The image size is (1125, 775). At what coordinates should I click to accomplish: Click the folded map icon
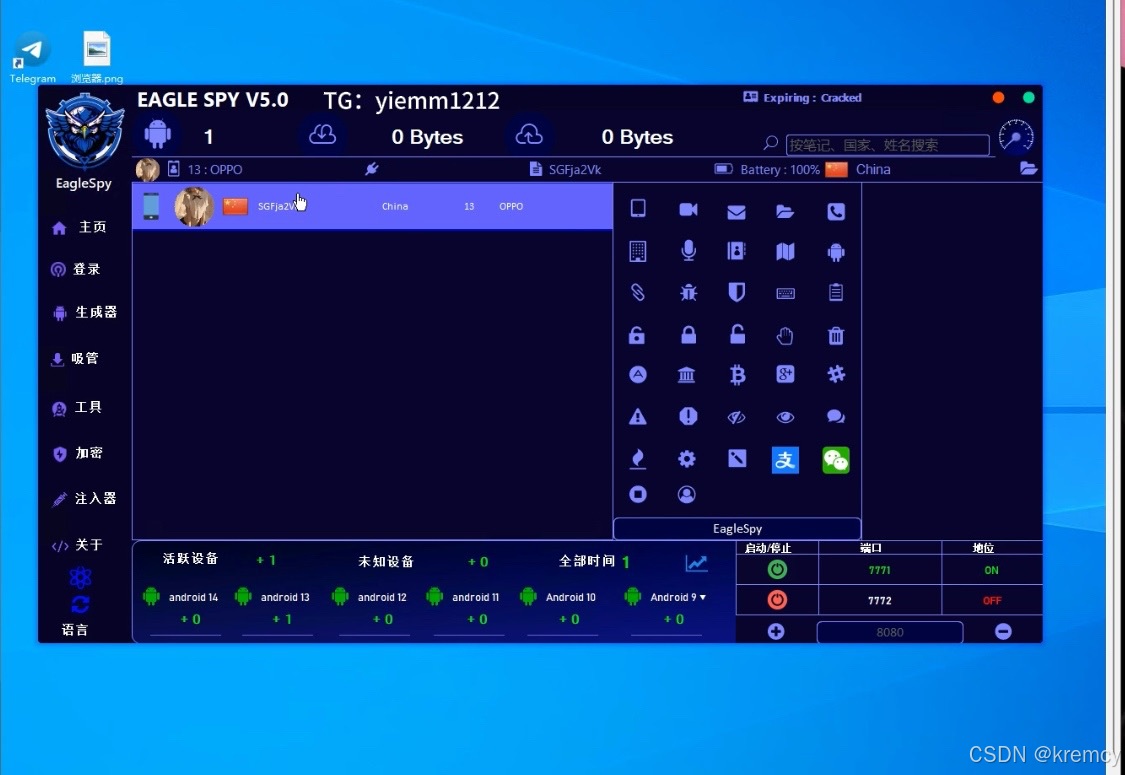pos(785,251)
